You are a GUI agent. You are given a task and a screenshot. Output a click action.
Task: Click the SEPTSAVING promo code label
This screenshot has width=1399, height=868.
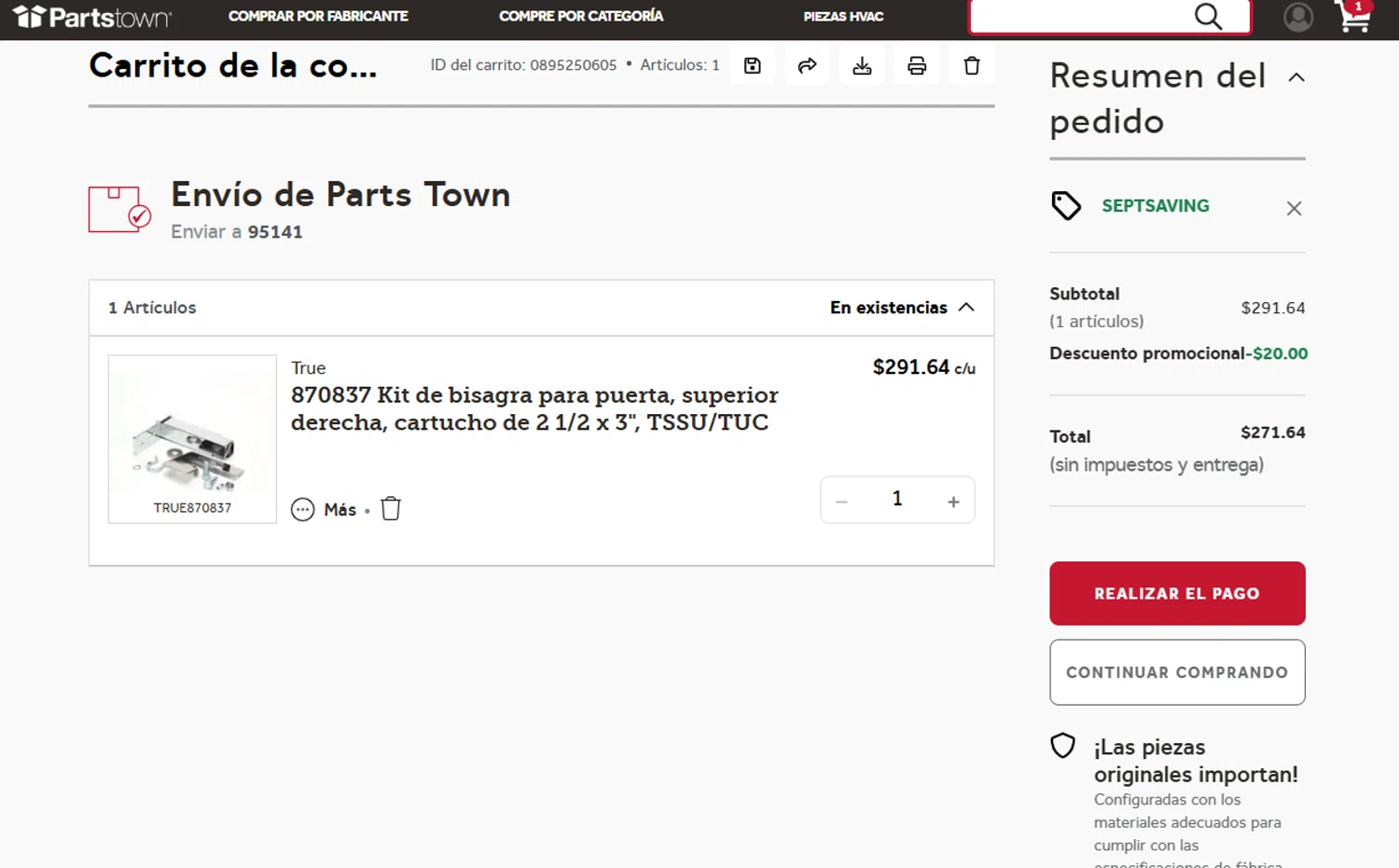coord(1156,206)
